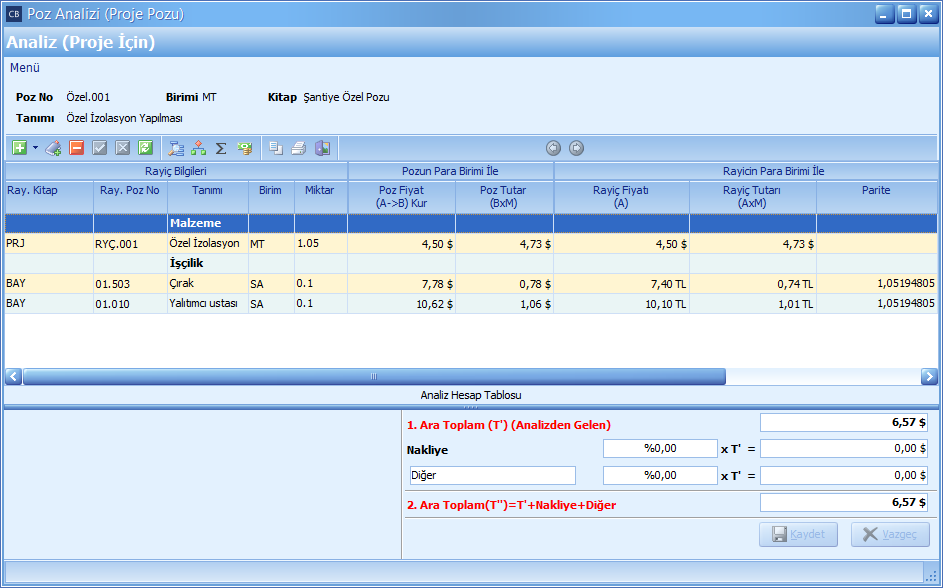The width and height of the screenshot is (943, 588).
Task: Click the green plus add row icon
Action: tap(19, 148)
